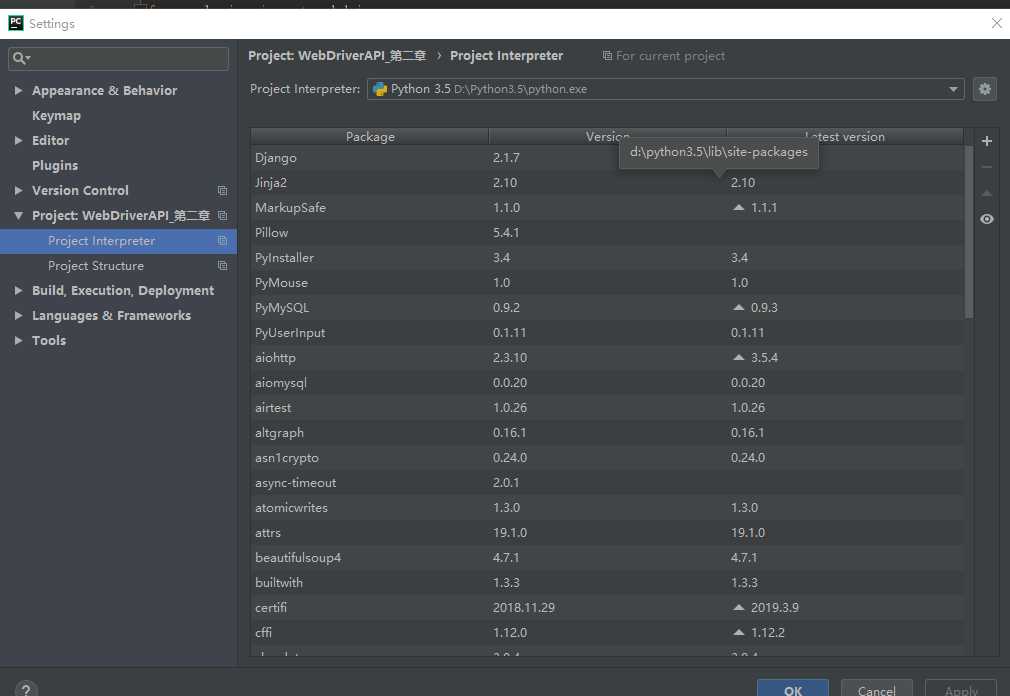Open the search history dropdown arrow
The width and height of the screenshot is (1010, 696).
click(28, 59)
